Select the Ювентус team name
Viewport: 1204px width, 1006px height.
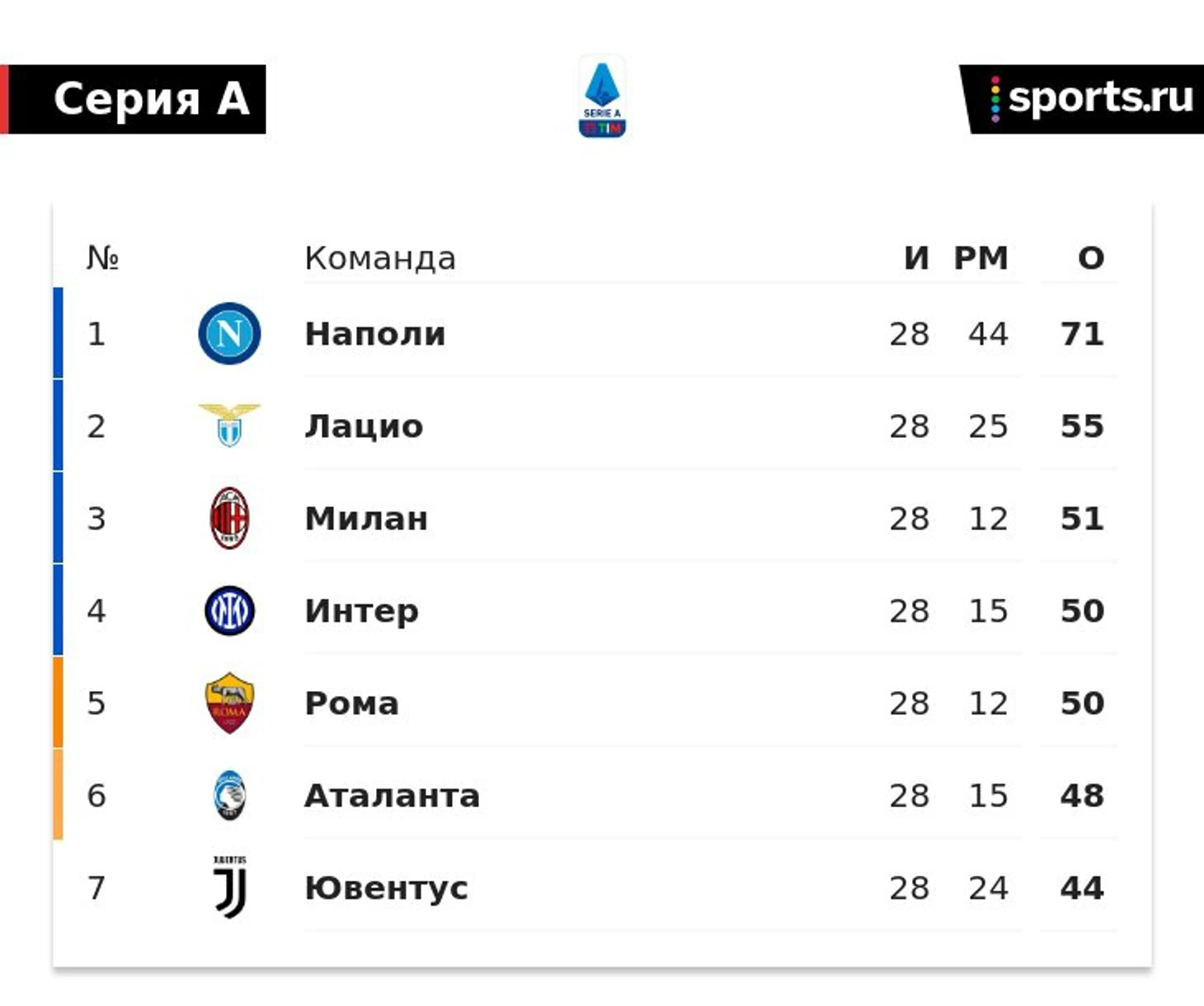tap(386, 888)
